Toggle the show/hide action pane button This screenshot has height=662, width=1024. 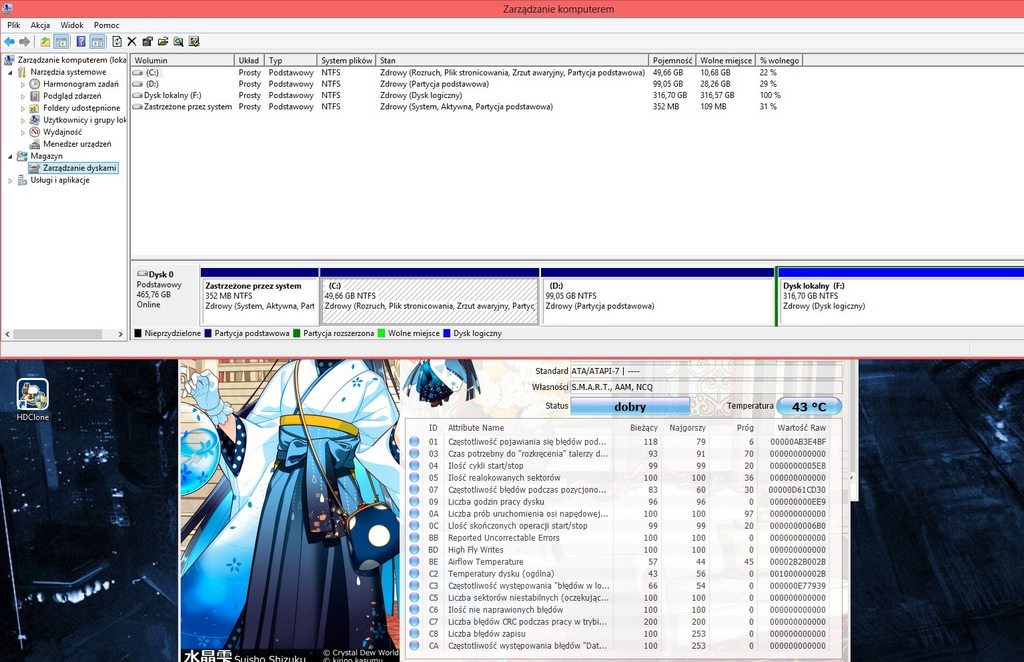tap(97, 42)
